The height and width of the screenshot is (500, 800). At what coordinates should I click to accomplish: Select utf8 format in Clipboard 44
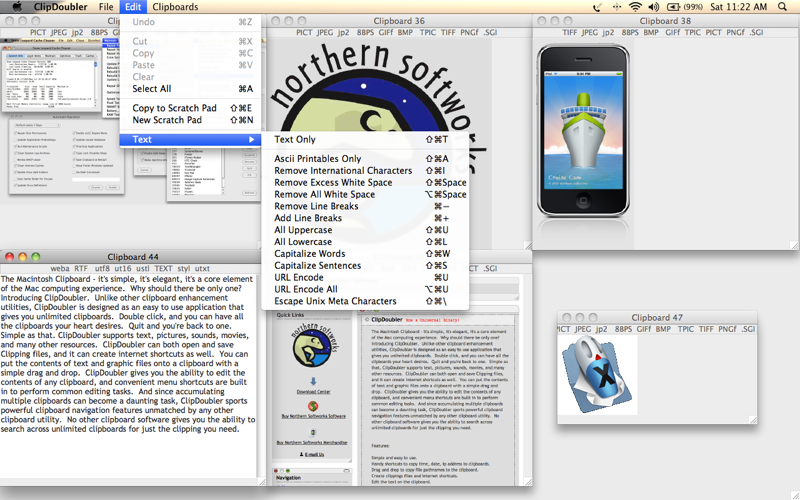tap(102, 268)
